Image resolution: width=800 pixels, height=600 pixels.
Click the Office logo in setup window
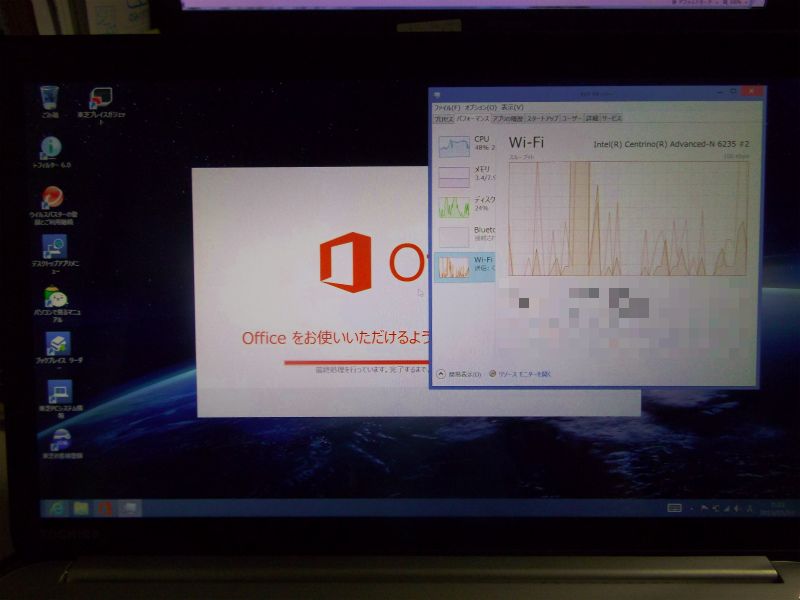346,262
